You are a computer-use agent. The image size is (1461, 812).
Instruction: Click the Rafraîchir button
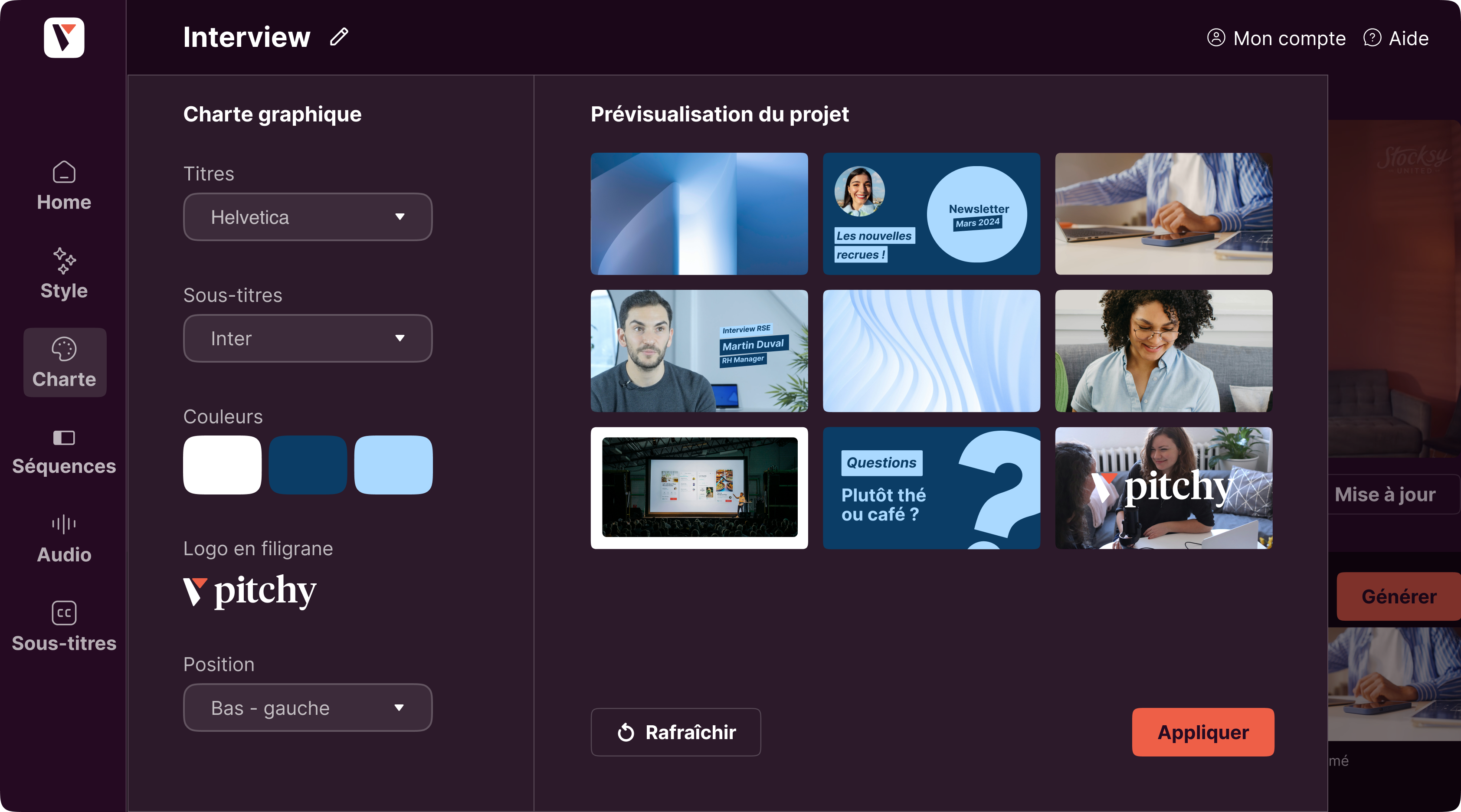point(675,732)
